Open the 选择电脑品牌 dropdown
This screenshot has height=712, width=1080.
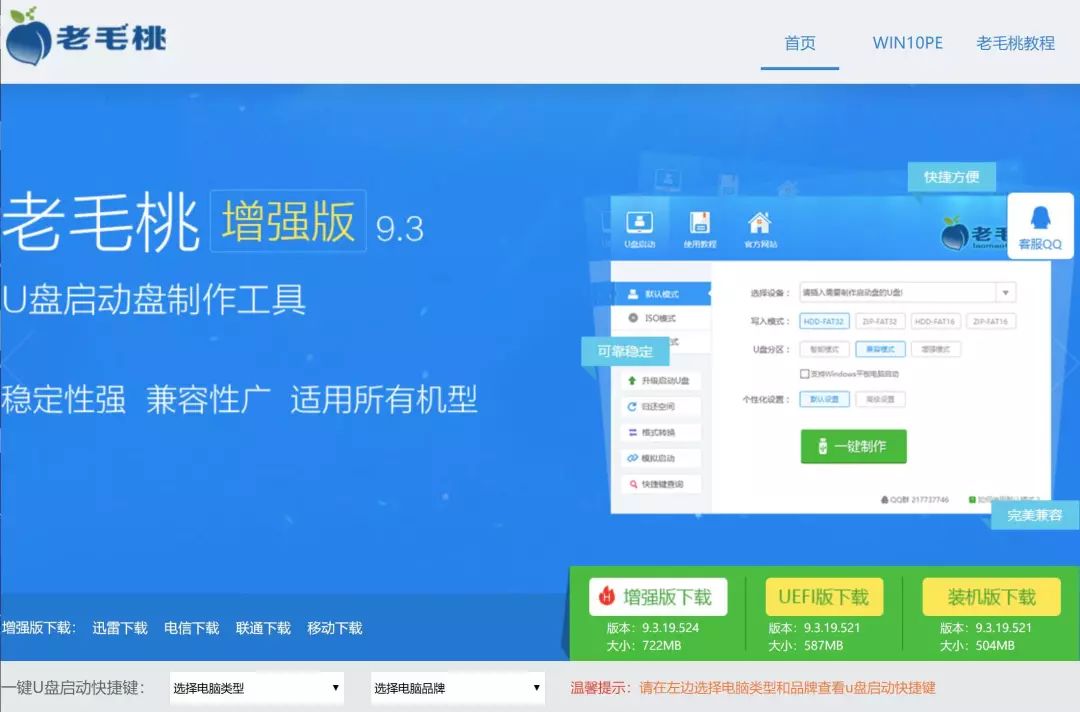457,688
